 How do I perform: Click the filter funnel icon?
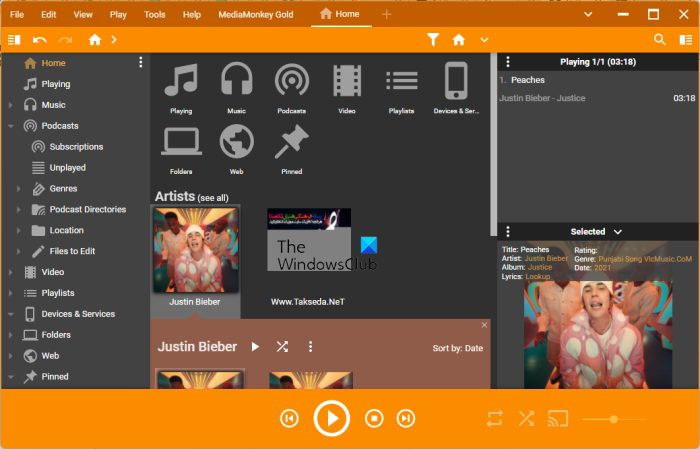click(433, 40)
